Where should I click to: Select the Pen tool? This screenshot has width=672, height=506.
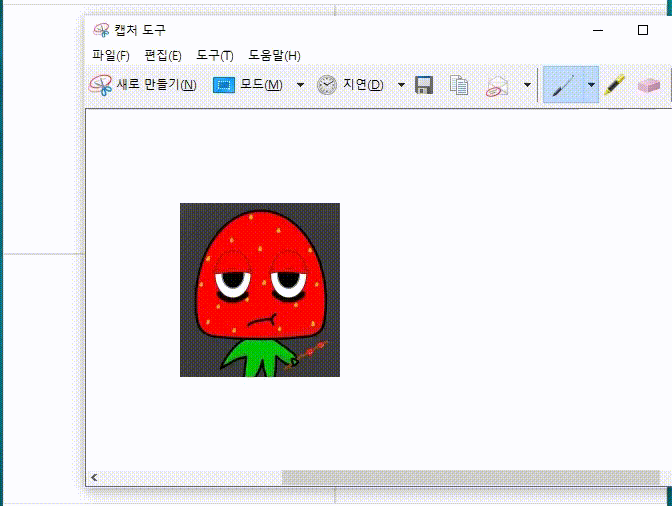point(563,85)
